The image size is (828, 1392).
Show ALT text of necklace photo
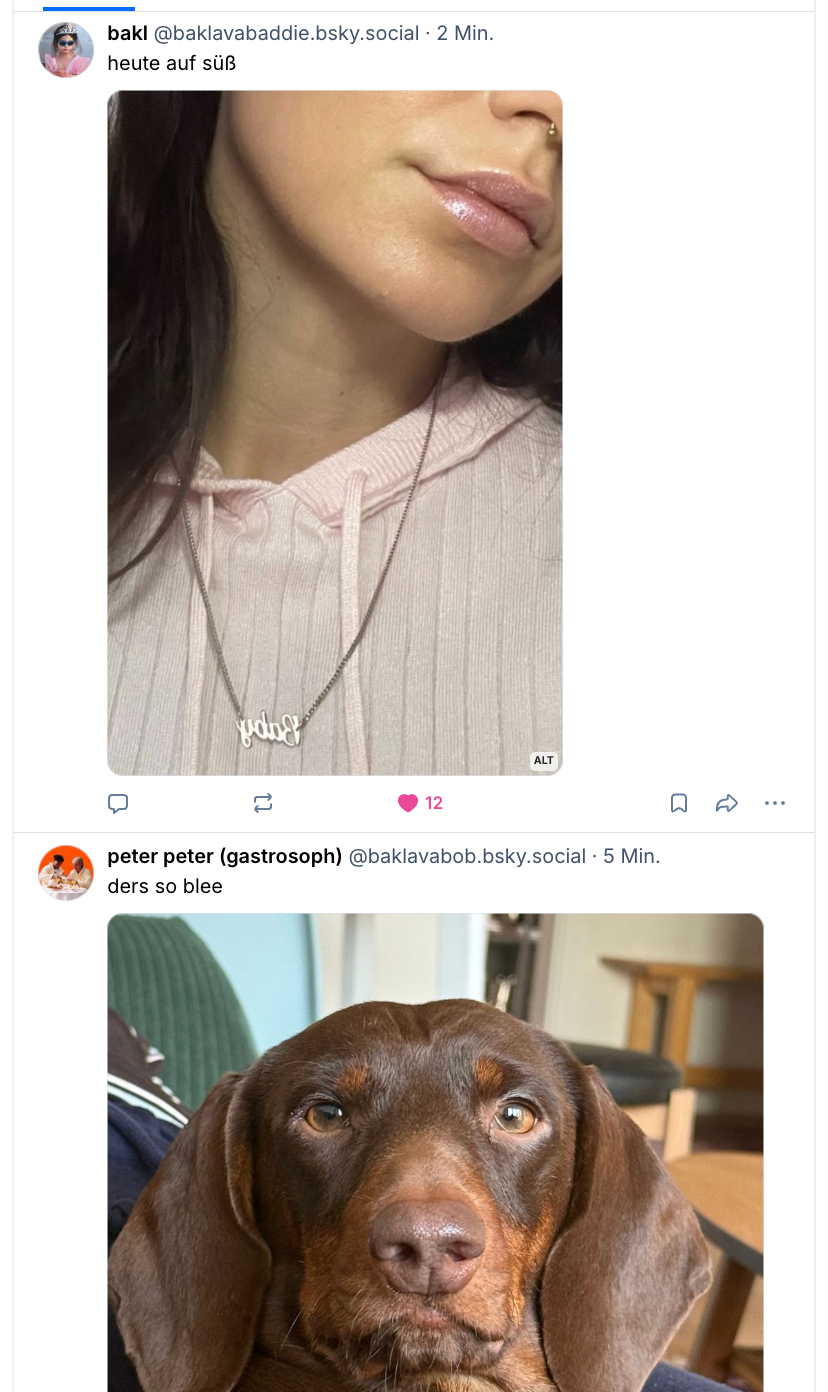pyautogui.click(x=543, y=761)
